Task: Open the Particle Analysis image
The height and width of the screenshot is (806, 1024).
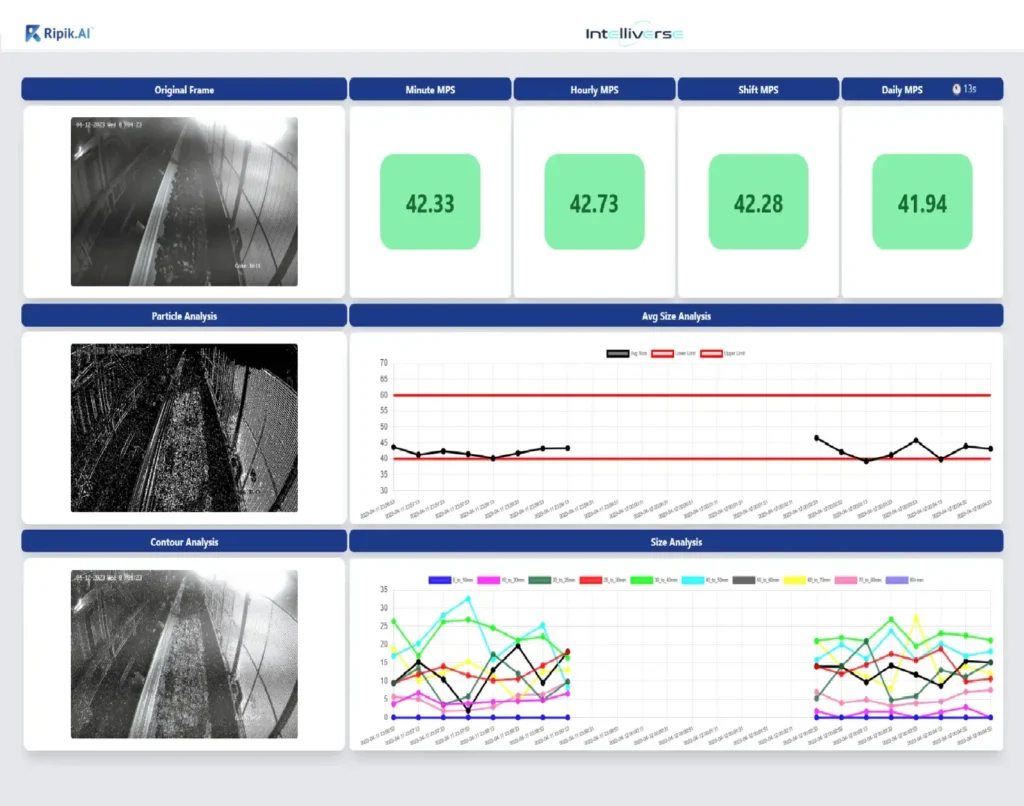Action: pos(184,428)
